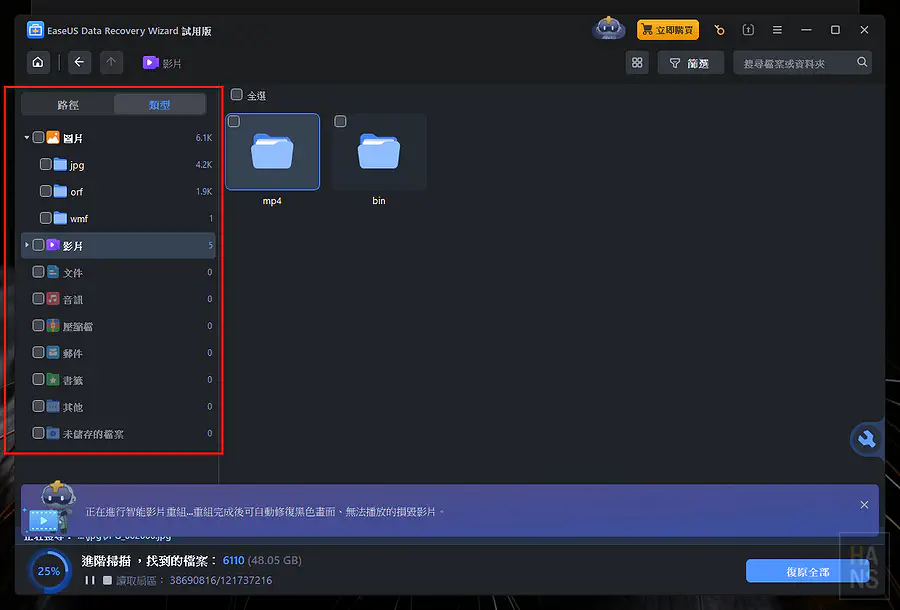900x610 pixels.
Task: Check the 全選 select-all checkbox
Action: coord(237,95)
